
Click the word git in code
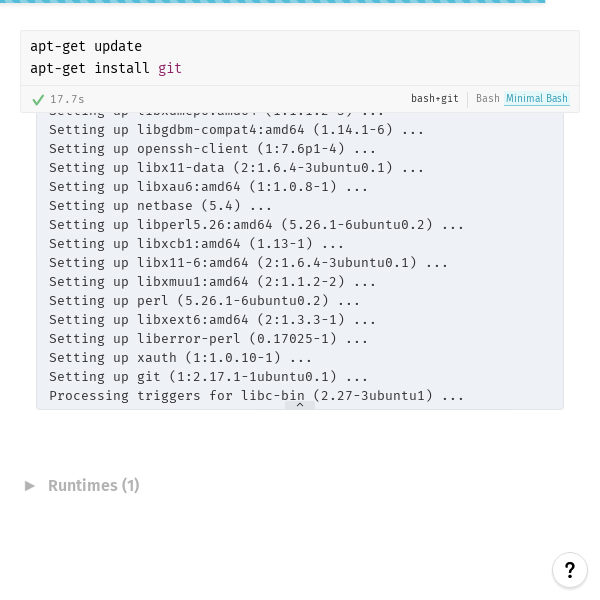point(170,68)
